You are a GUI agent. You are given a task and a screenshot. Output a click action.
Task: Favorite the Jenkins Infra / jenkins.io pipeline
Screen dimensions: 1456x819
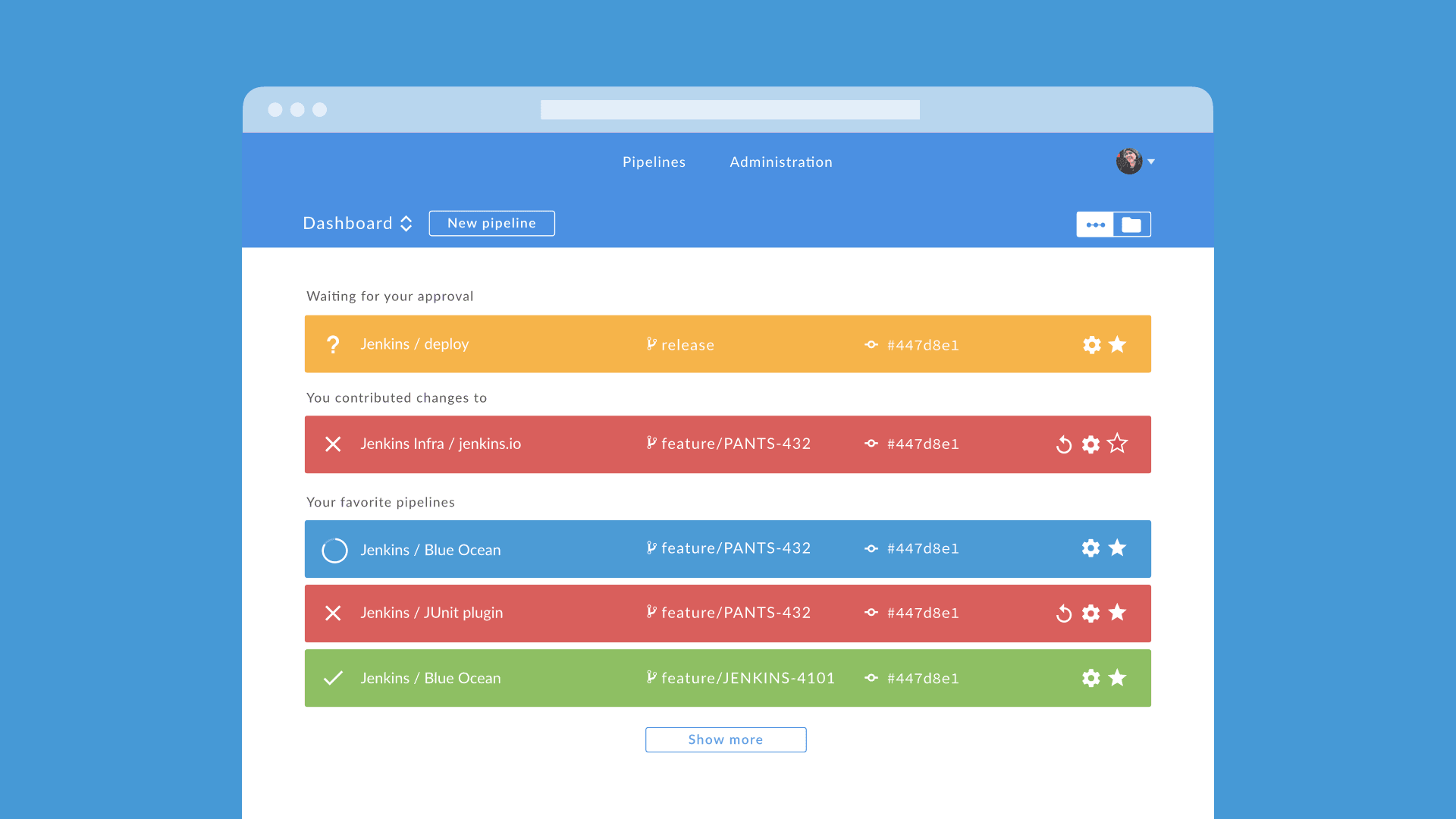(x=1117, y=444)
